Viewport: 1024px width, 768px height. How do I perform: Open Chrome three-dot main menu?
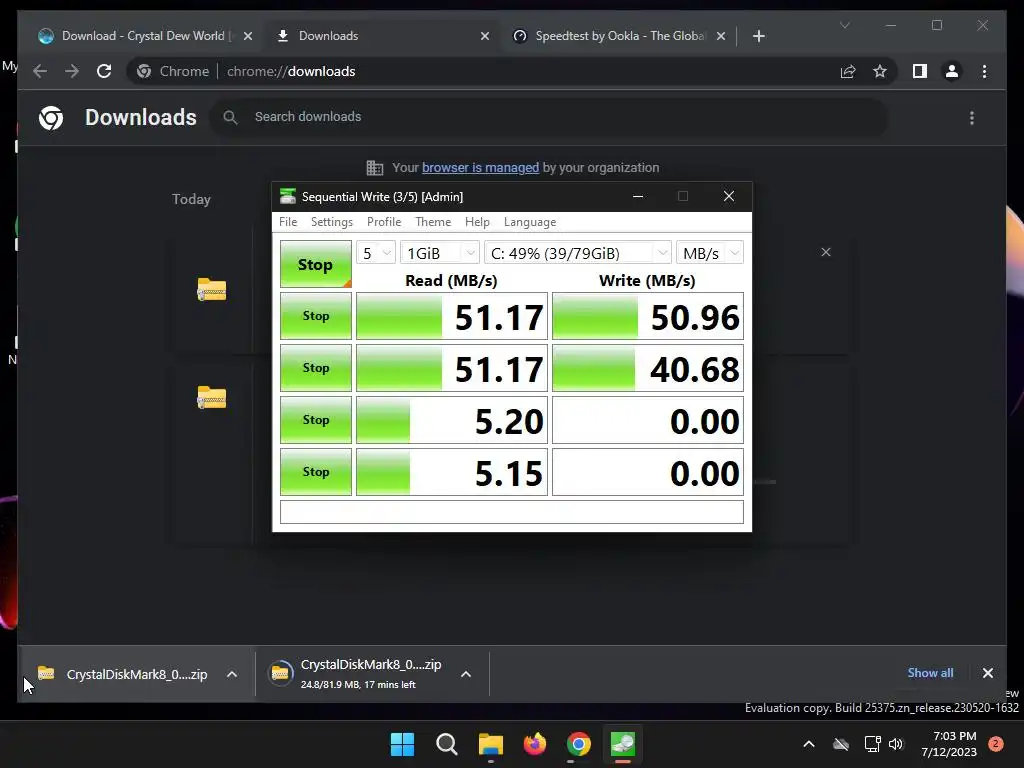(984, 71)
